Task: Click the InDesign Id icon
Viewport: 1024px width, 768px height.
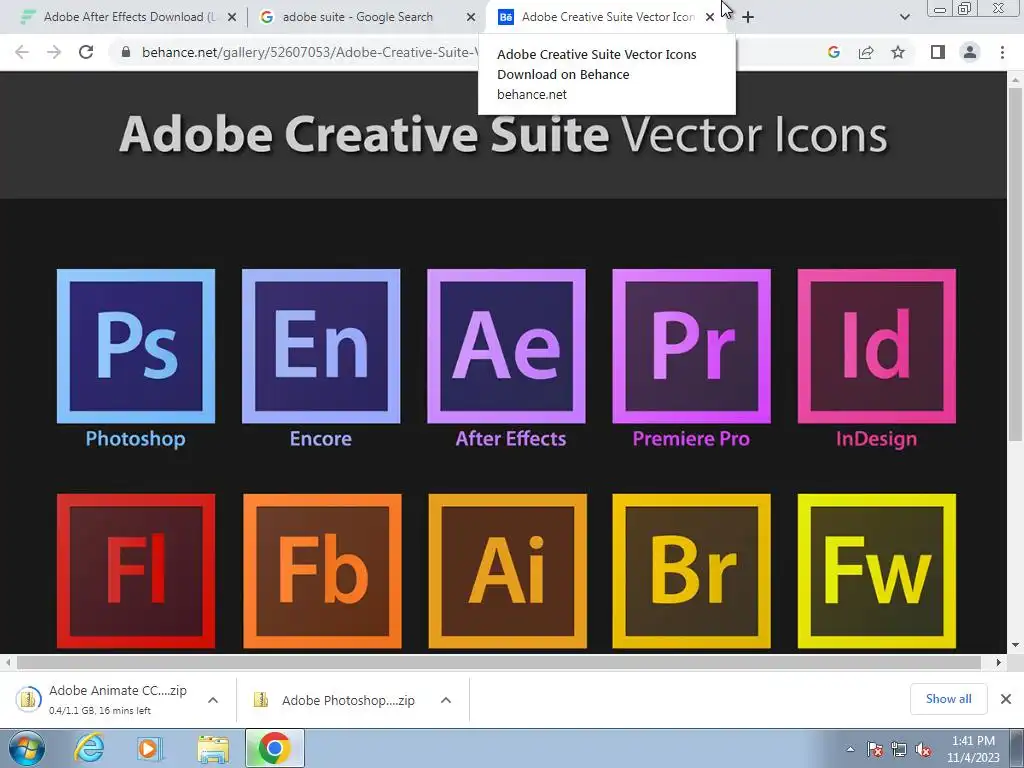Action: pyautogui.click(x=876, y=346)
